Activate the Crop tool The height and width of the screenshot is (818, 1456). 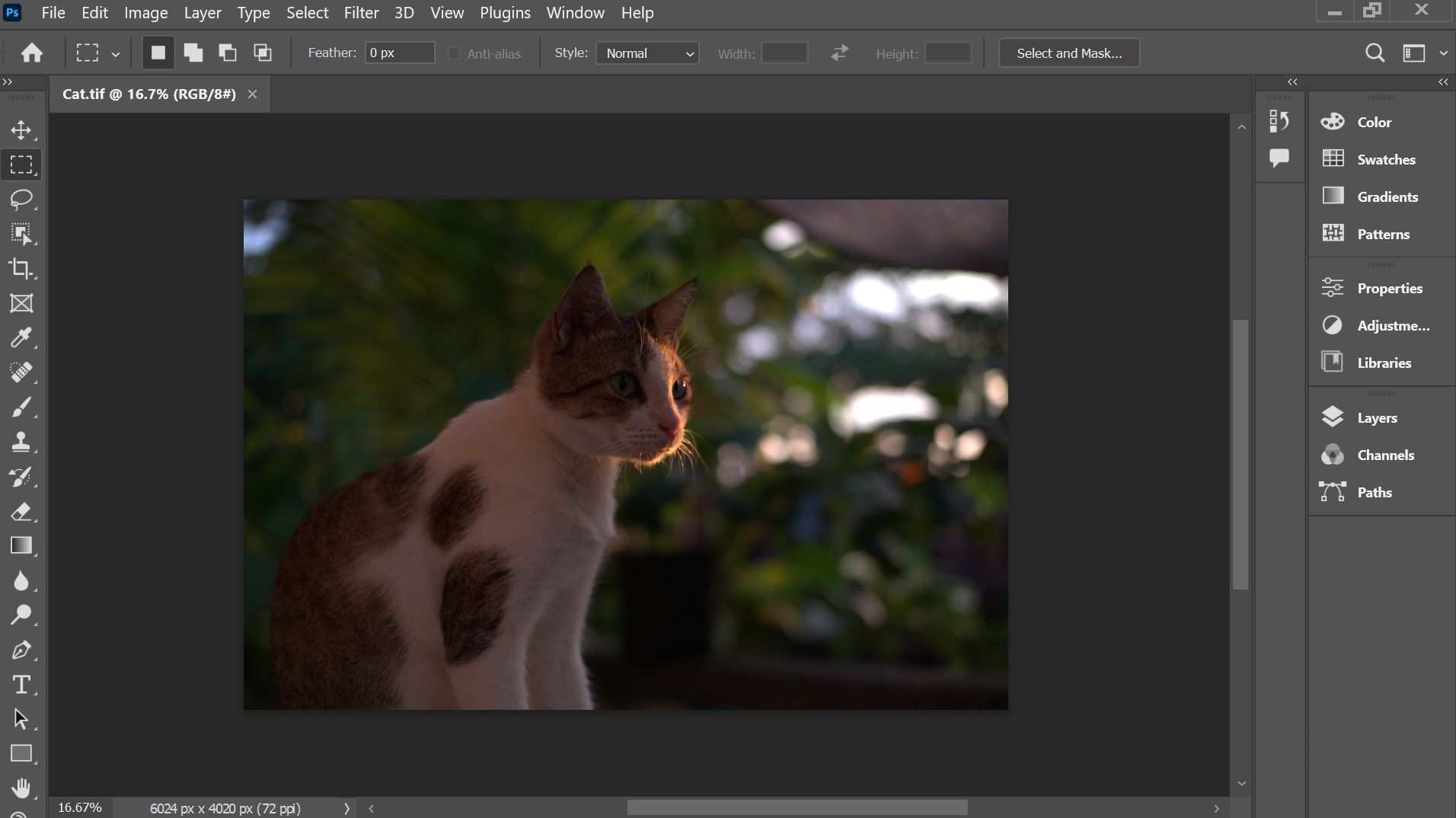click(21, 268)
